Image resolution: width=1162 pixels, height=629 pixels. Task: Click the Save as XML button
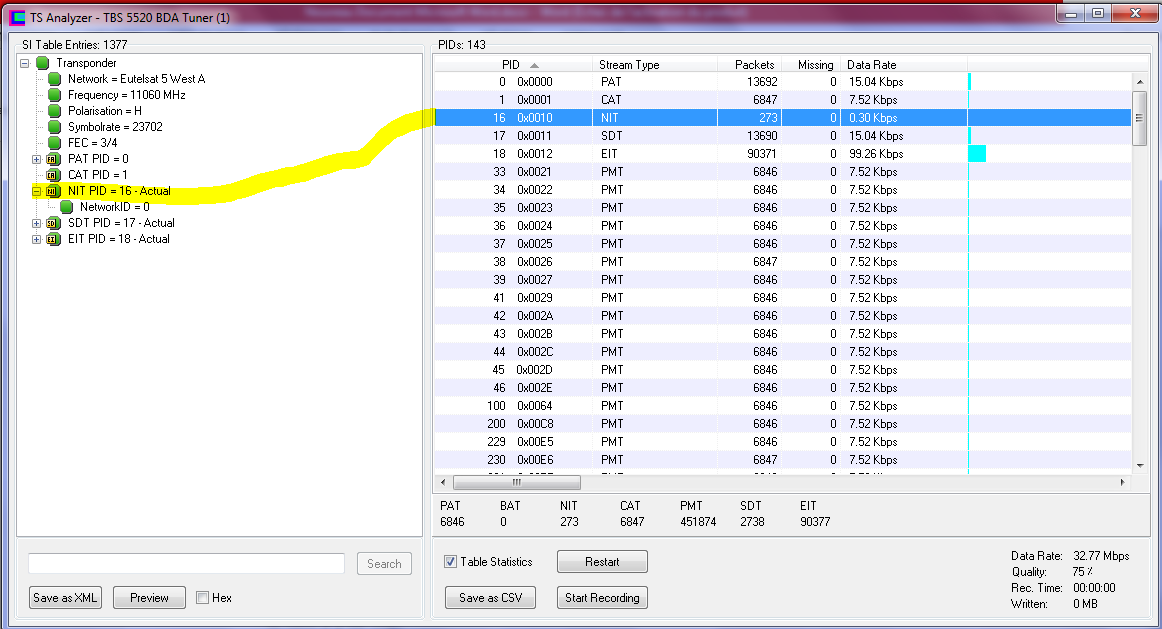point(66,598)
